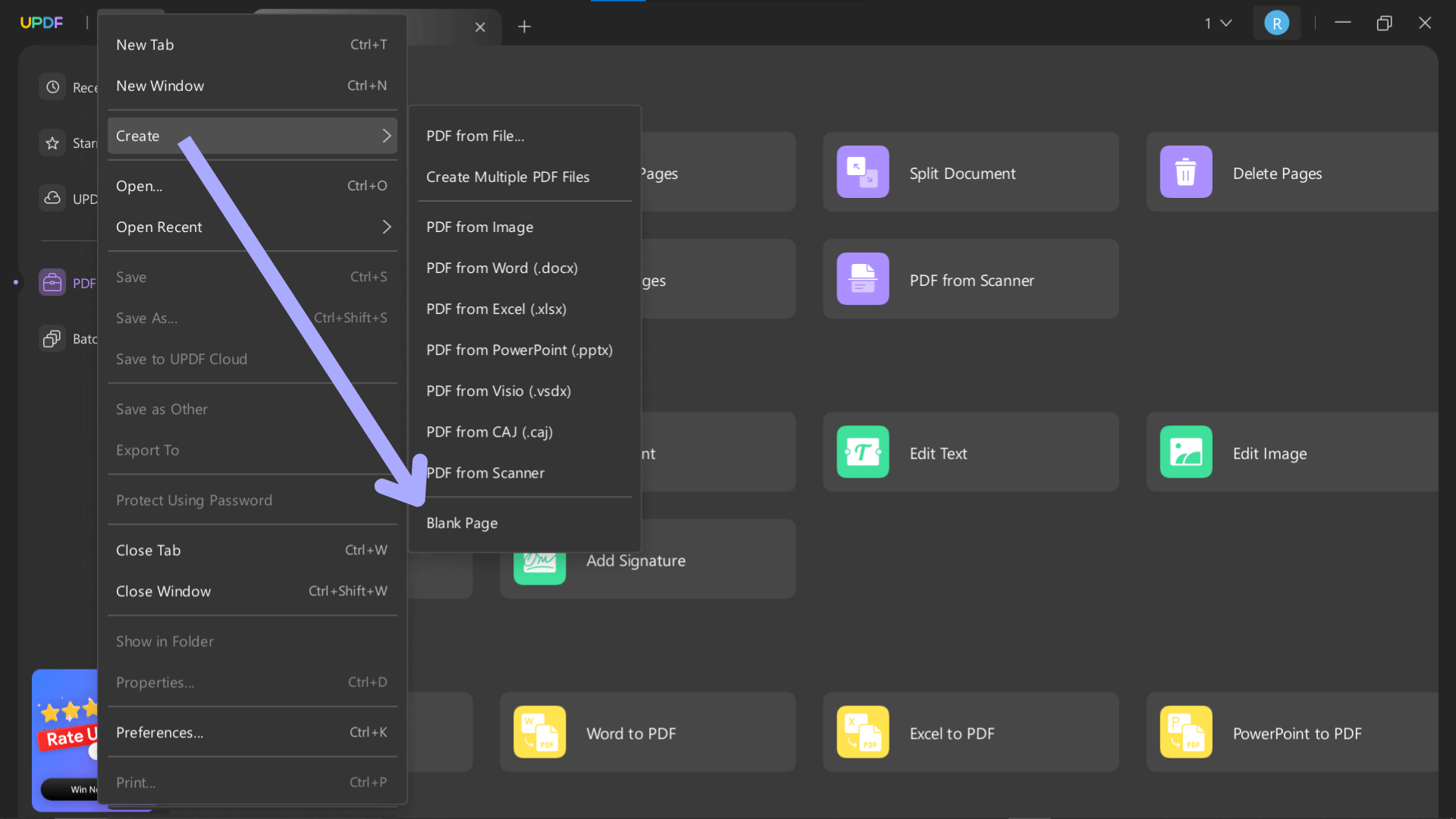Click the Excel to PDF icon
1456x819 pixels.
tap(862, 733)
